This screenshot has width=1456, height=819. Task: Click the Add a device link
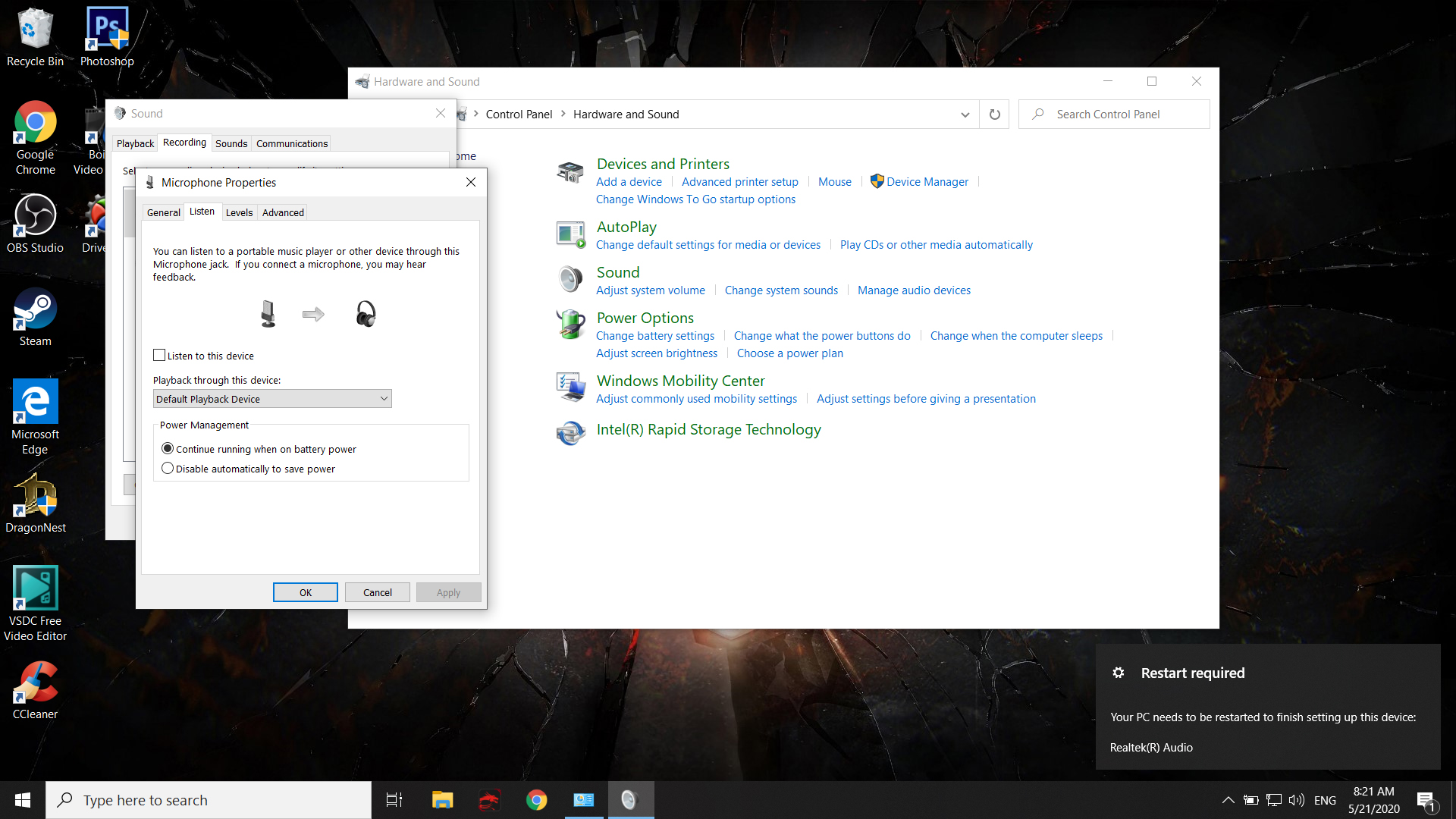tap(629, 182)
